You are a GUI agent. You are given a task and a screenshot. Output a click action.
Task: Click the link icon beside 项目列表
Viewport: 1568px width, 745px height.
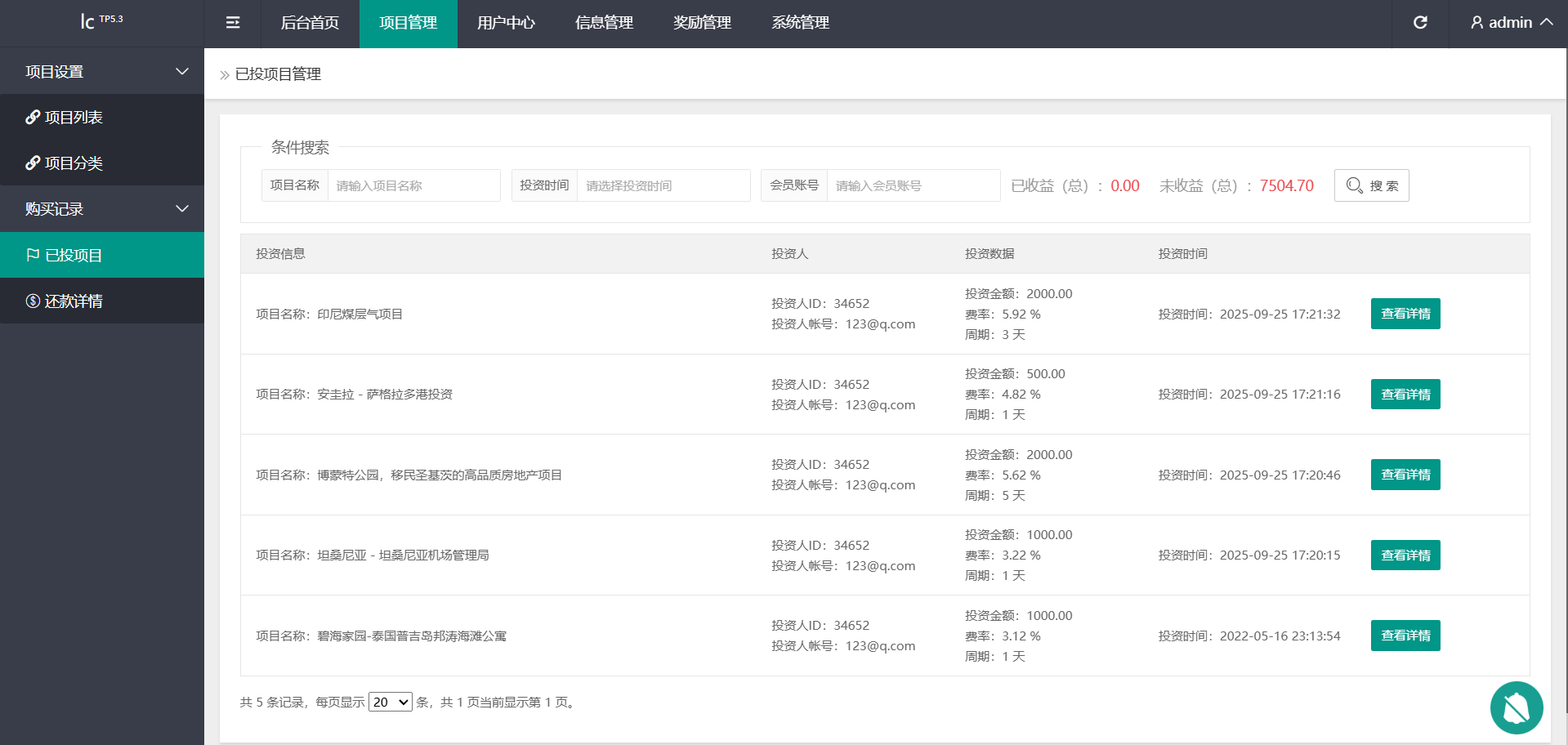[x=33, y=118]
